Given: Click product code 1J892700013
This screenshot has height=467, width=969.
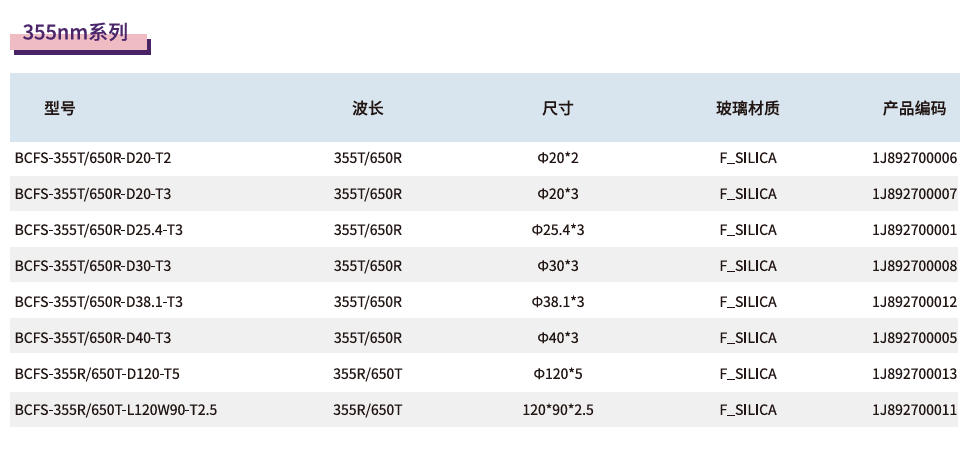Looking at the screenshot, I should point(915,374).
